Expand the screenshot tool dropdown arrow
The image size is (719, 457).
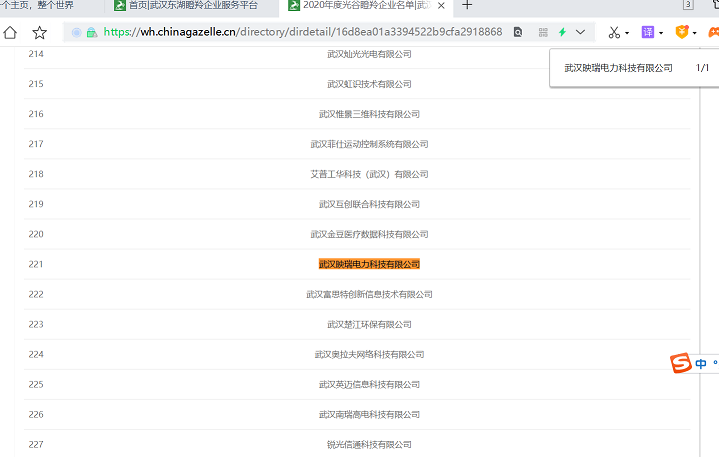pos(627,33)
